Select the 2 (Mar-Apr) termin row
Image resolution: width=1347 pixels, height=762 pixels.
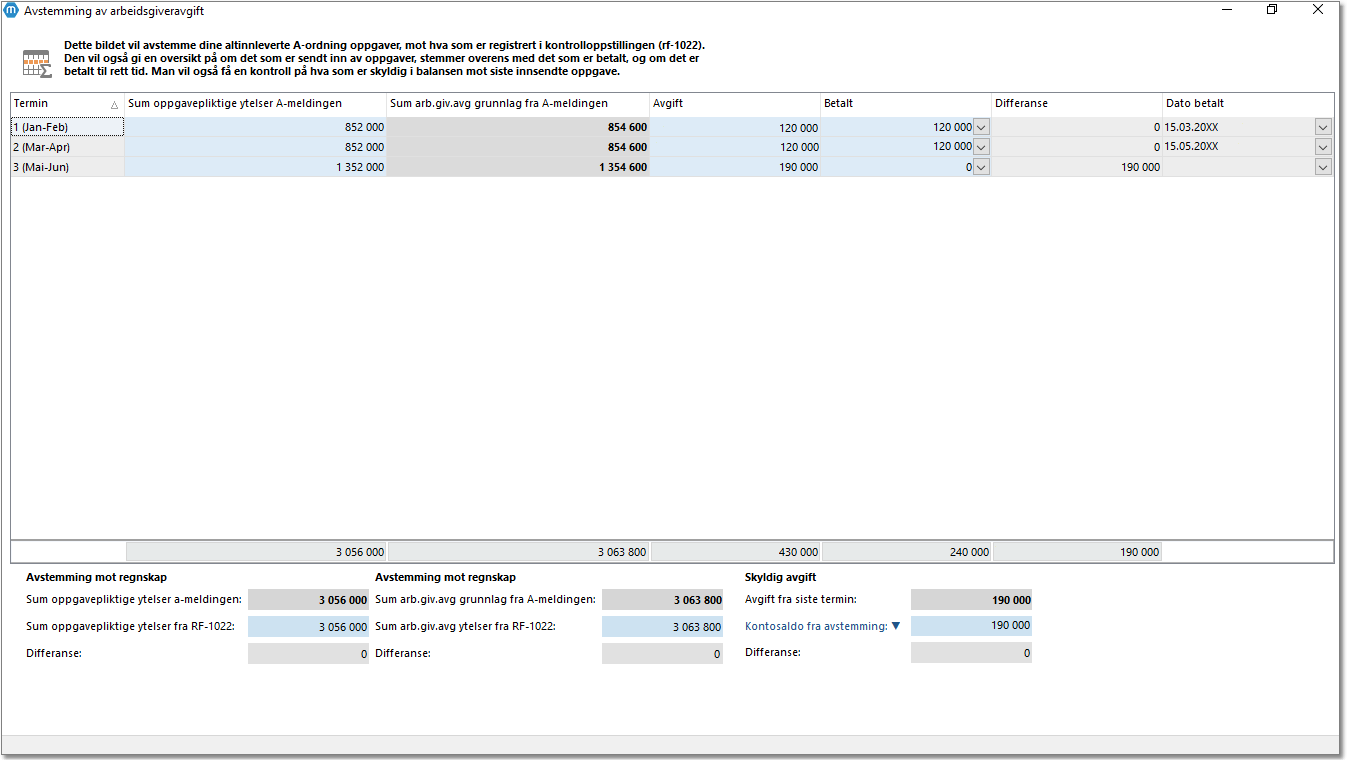[x=67, y=147]
